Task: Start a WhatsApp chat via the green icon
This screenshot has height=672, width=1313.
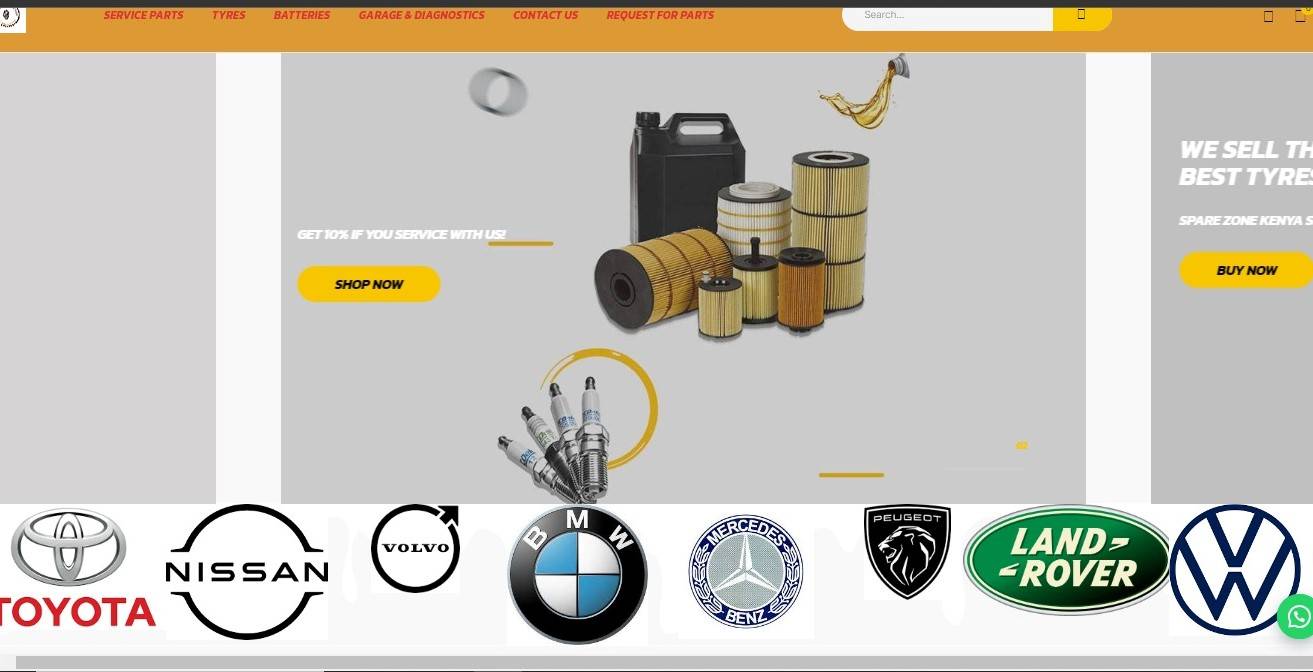Action: 1296,616
